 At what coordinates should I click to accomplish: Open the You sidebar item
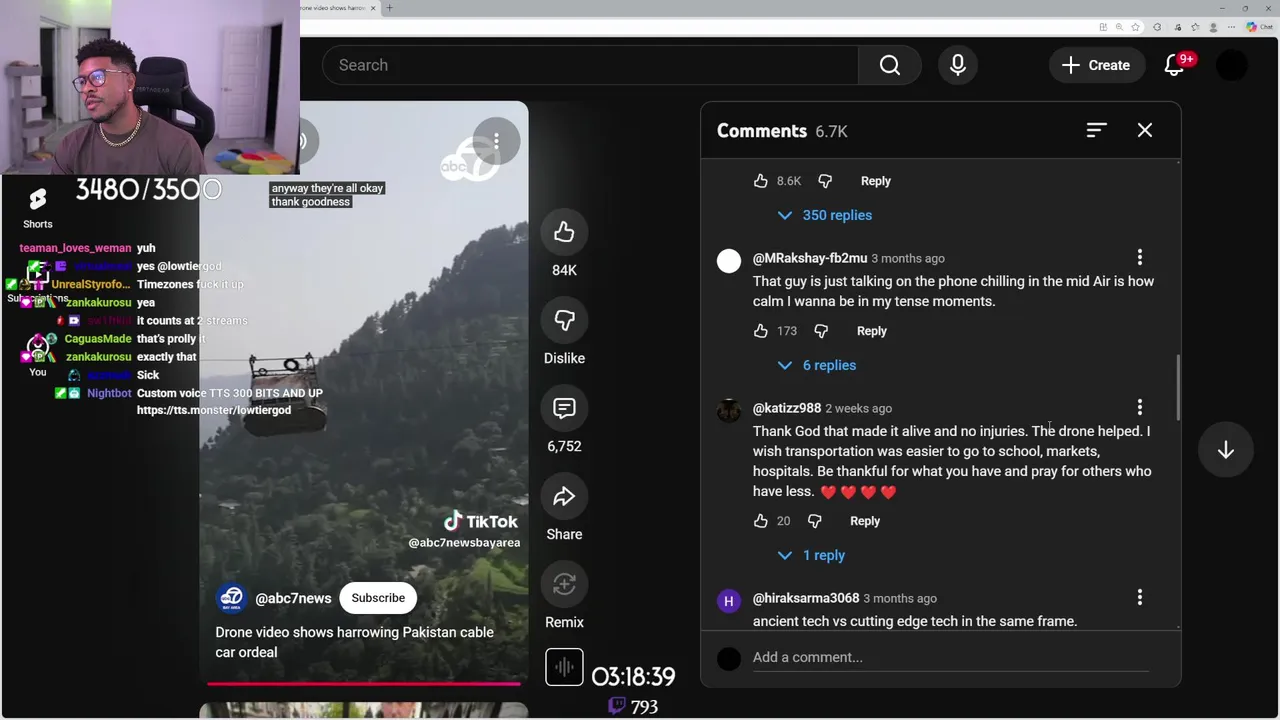[37, 354]
